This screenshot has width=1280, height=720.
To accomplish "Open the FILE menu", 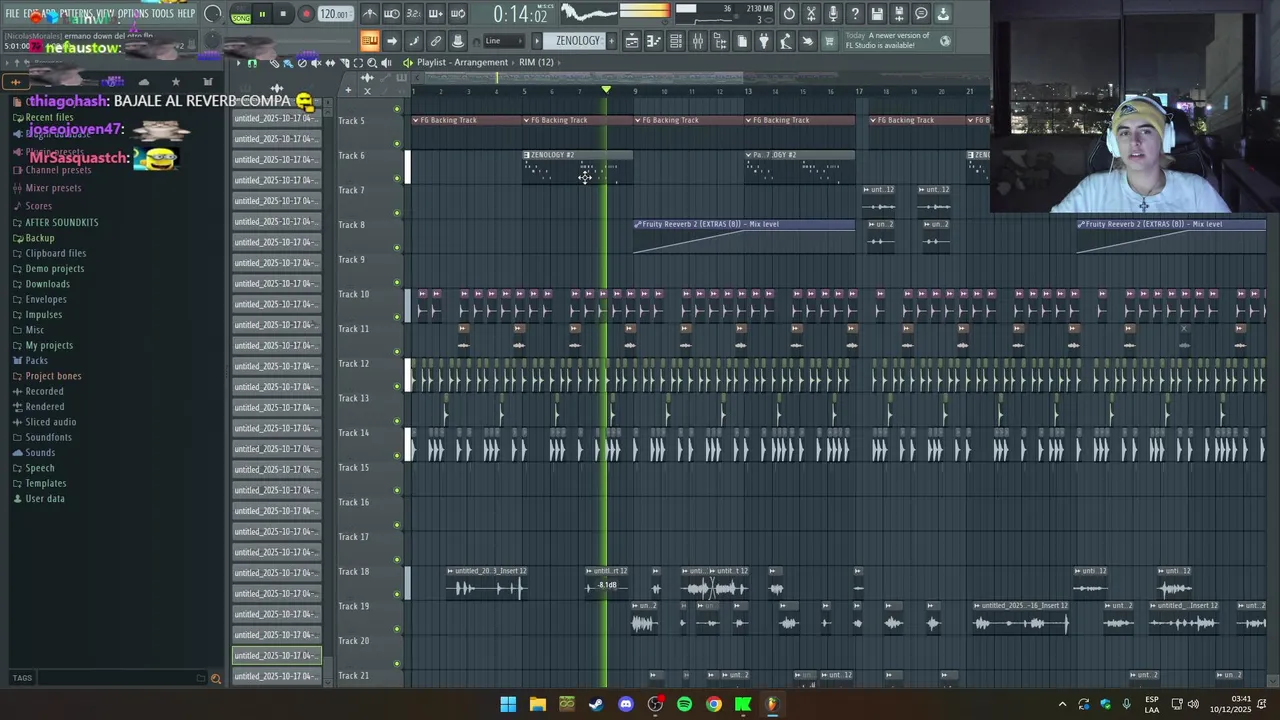I will pyautogui.click(x=13, y=14).
